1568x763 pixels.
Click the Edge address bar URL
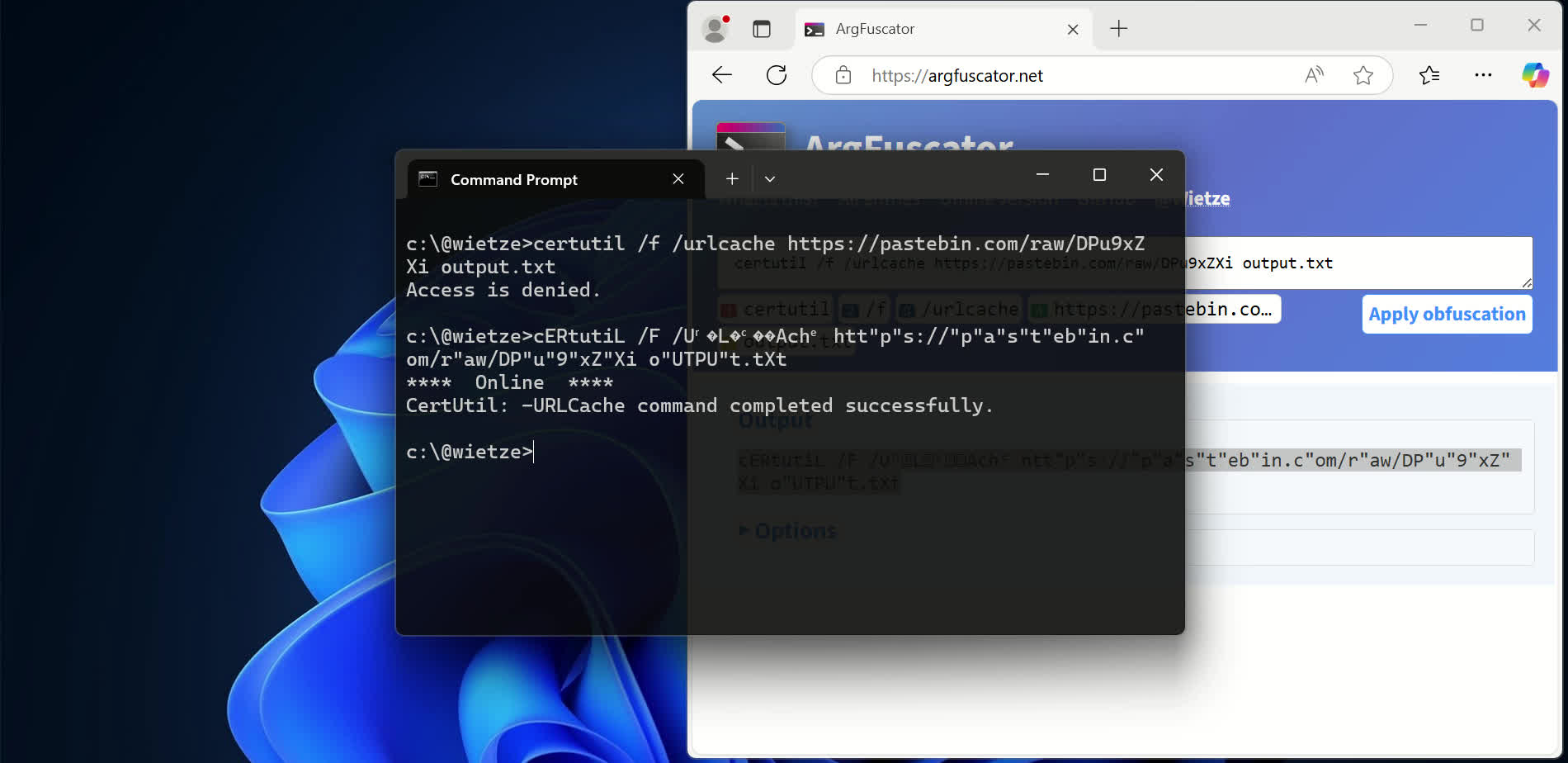957,76
